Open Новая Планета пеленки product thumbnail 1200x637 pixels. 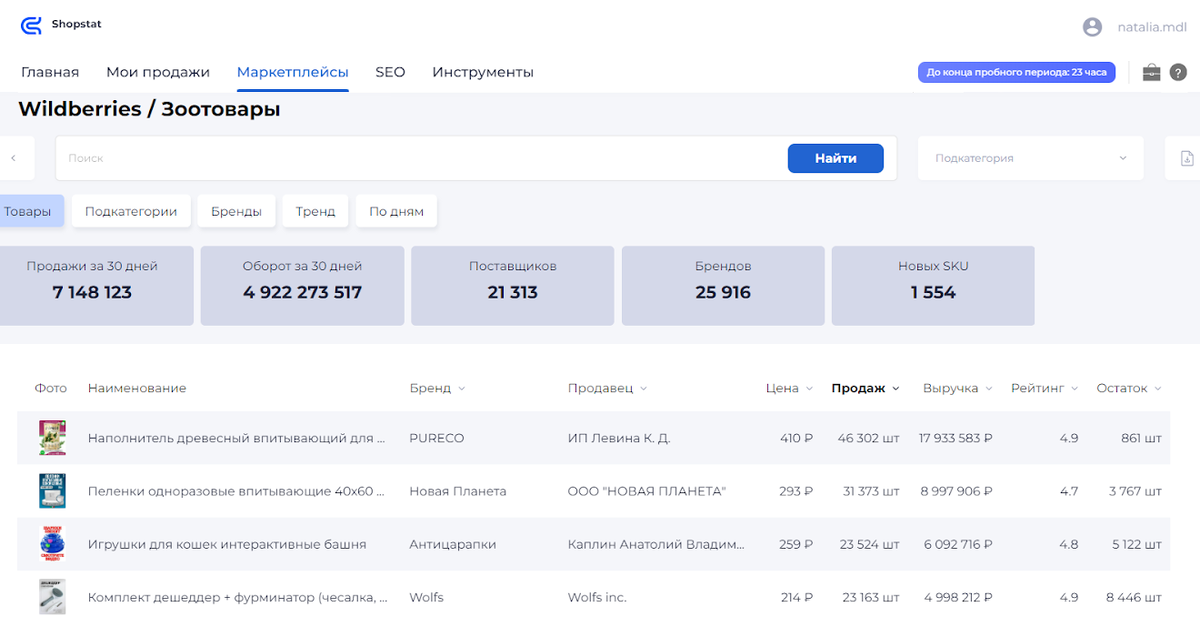tap(52, 491)
